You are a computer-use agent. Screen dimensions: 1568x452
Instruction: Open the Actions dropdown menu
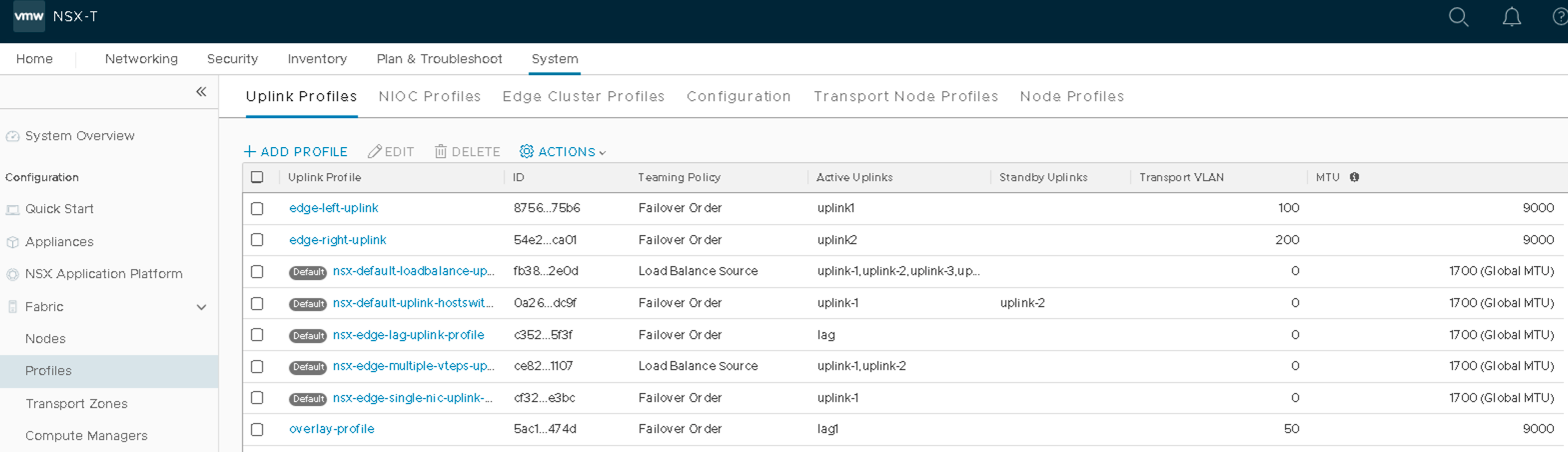coord(563,152)
